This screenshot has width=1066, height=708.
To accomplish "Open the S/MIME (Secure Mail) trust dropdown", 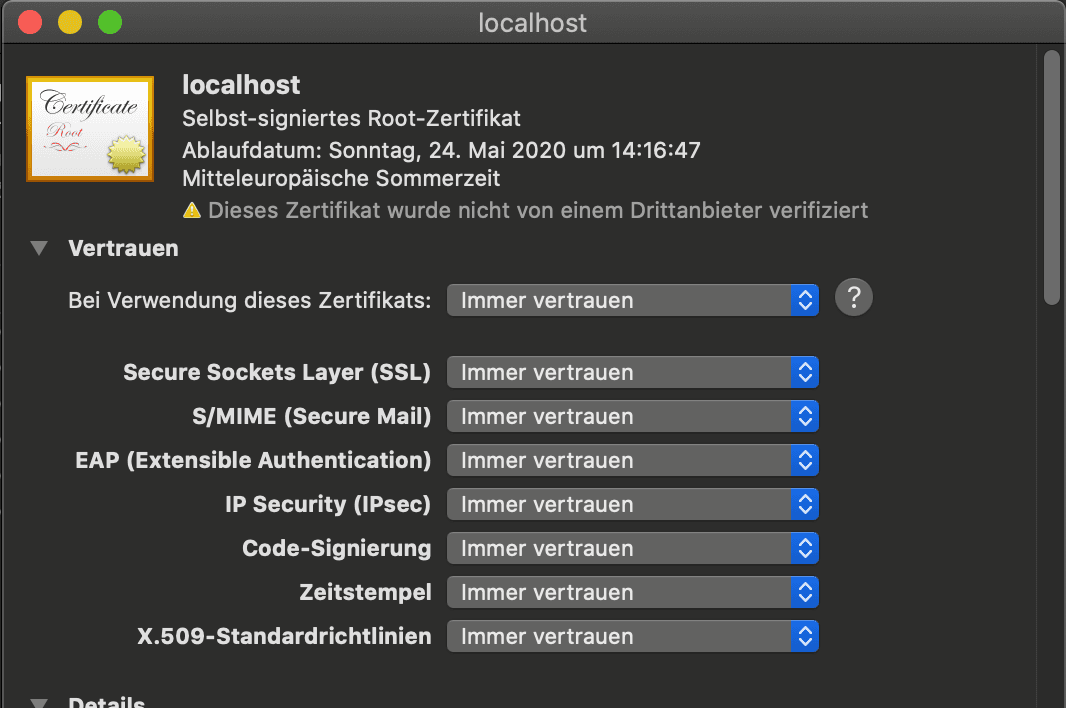I will (x=632, y=416).
